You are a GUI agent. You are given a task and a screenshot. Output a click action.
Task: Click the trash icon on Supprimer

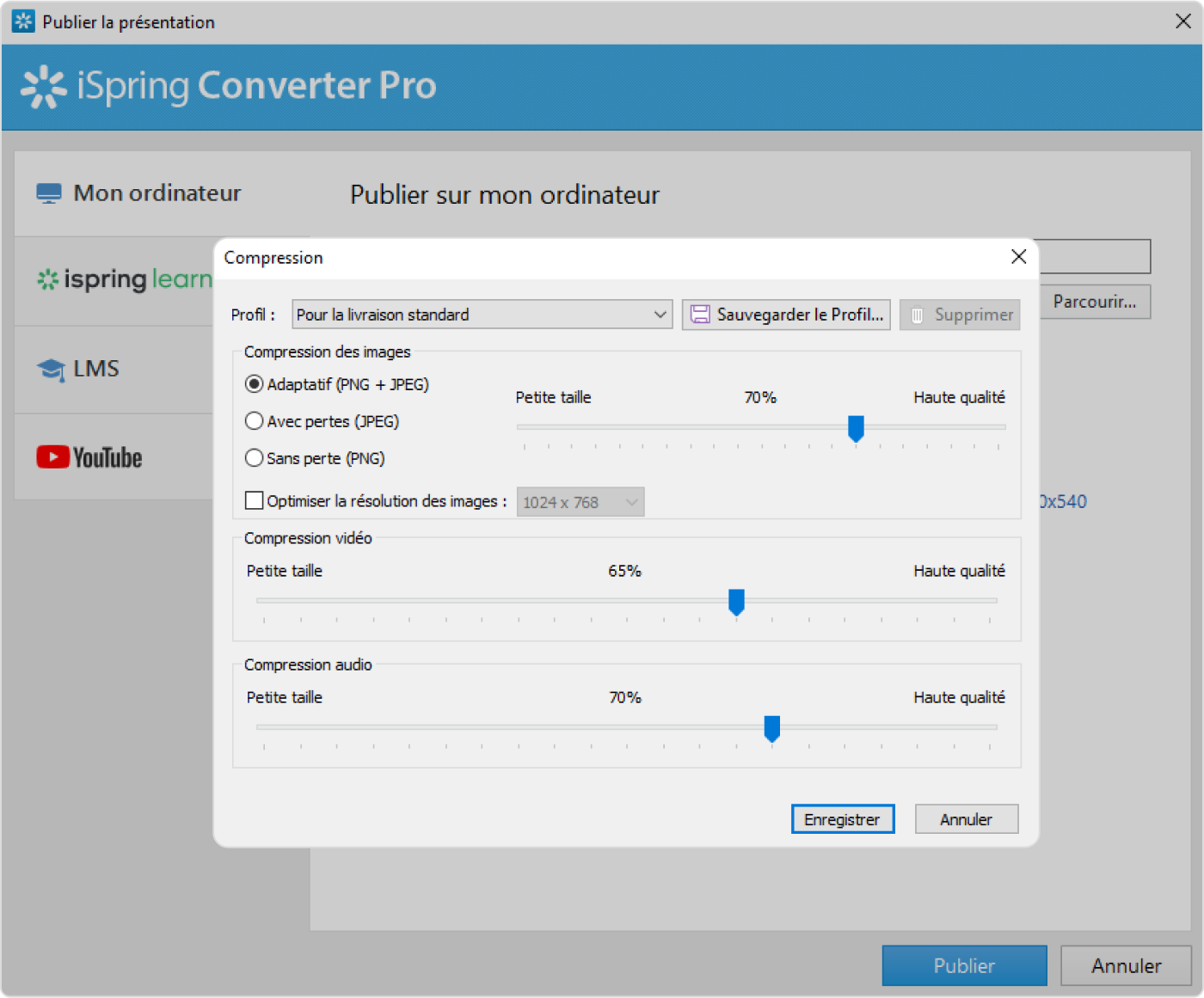click(918, 315)
